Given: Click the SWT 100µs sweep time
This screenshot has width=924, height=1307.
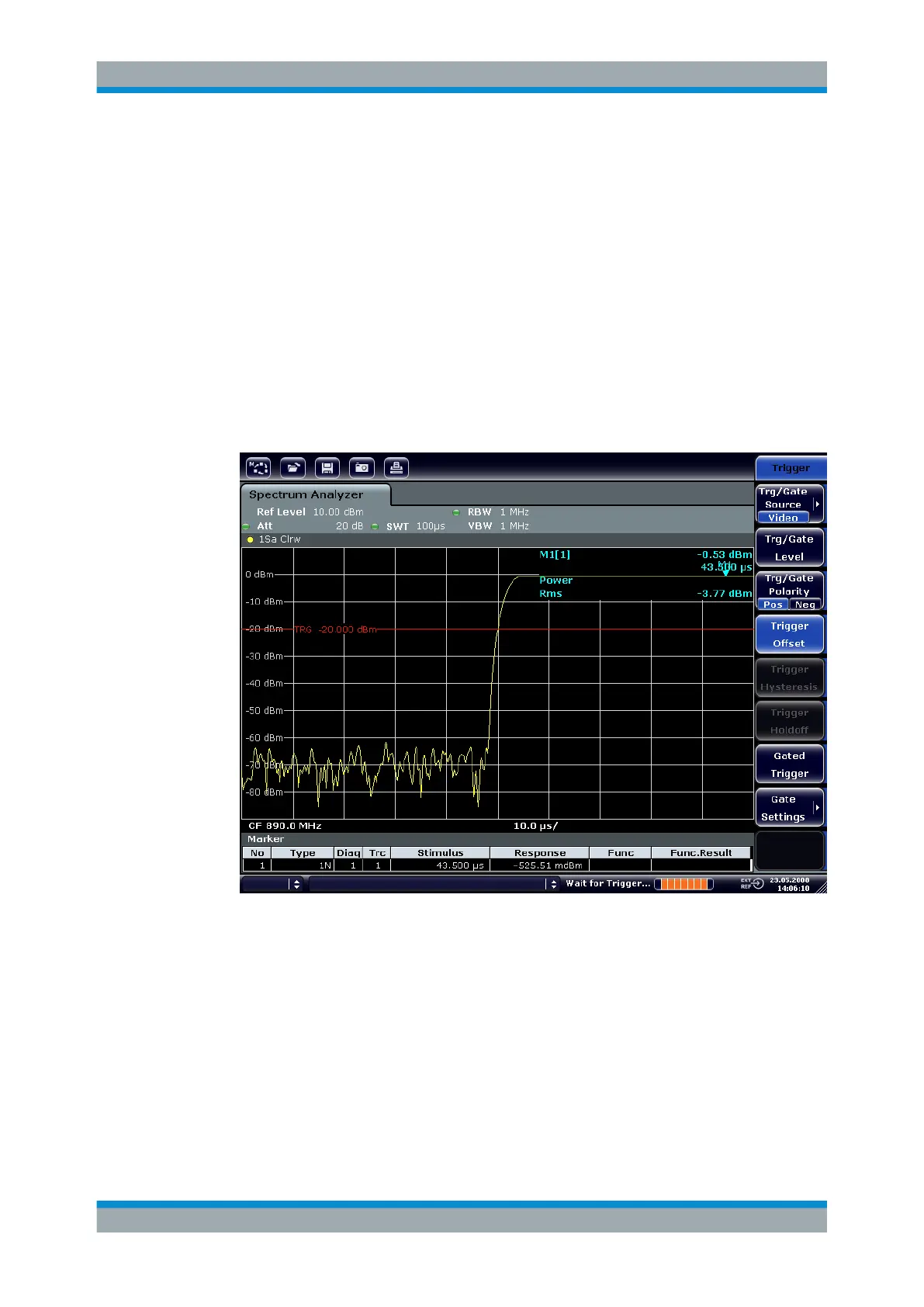Looking at the screenshot, I should [416, 526].
